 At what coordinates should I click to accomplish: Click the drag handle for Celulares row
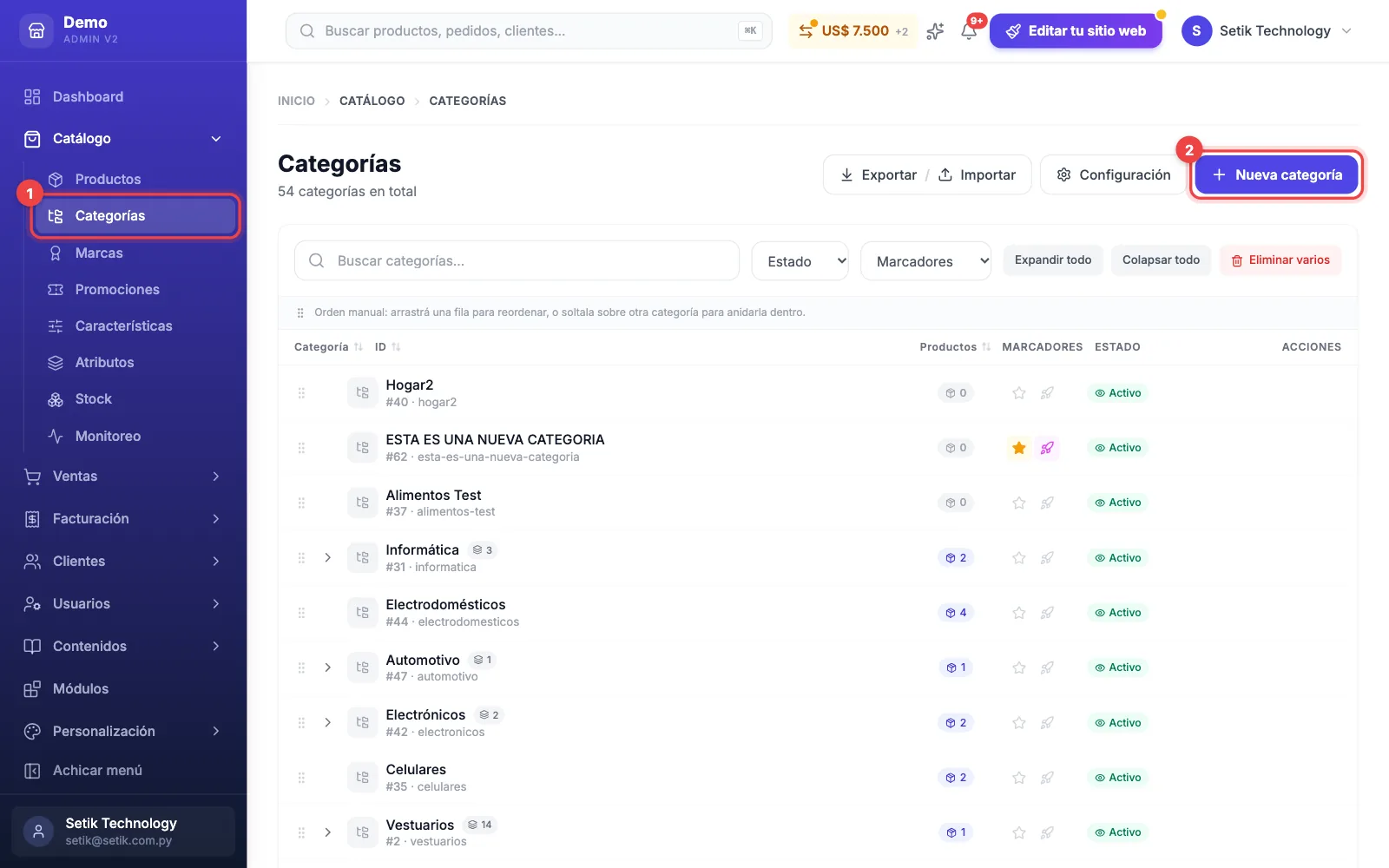301,778
